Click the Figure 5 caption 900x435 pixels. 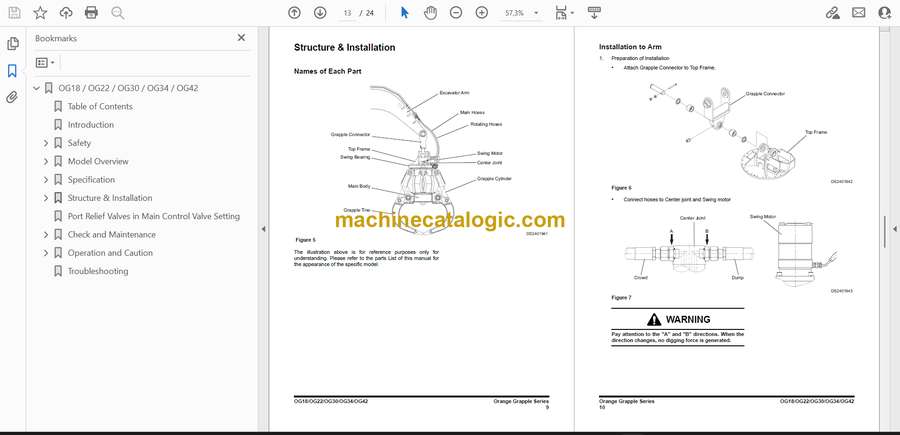pyautogui.click(x=305, y=240)
